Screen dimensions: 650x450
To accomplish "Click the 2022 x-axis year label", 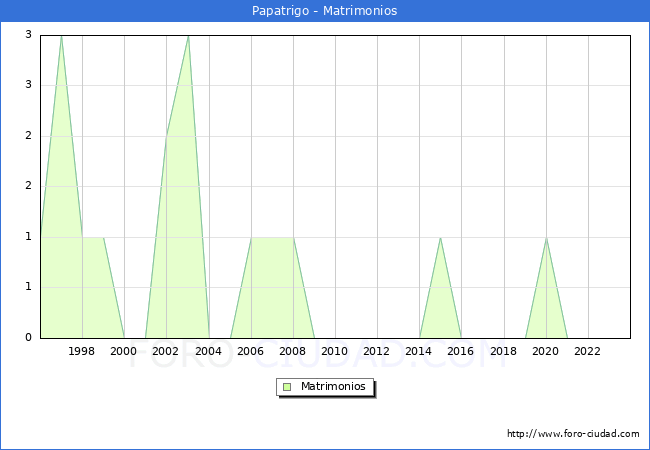I will 588,351.
